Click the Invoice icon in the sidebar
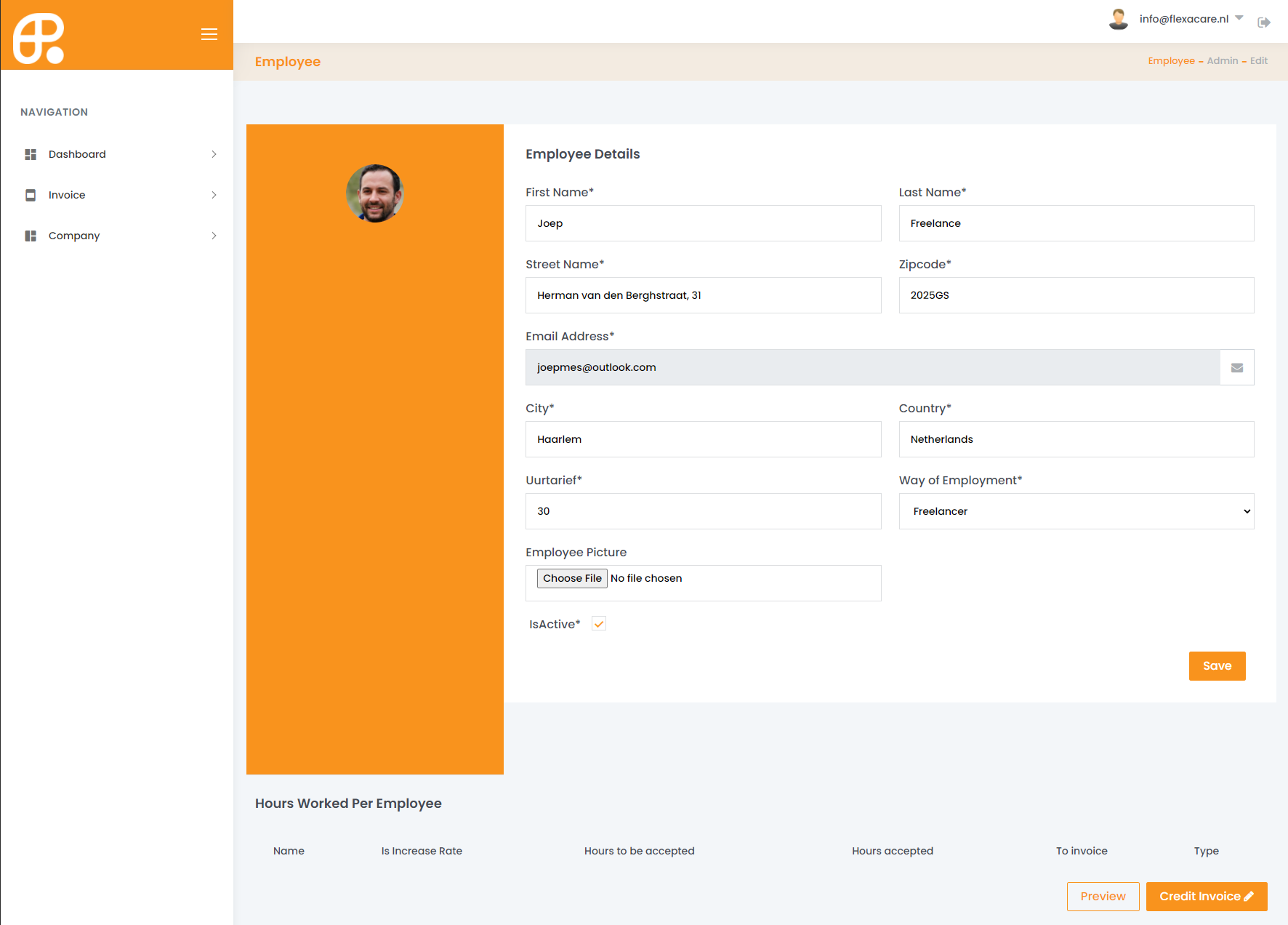This screenshot has width=1288, height=925. (x=31, y=195)
